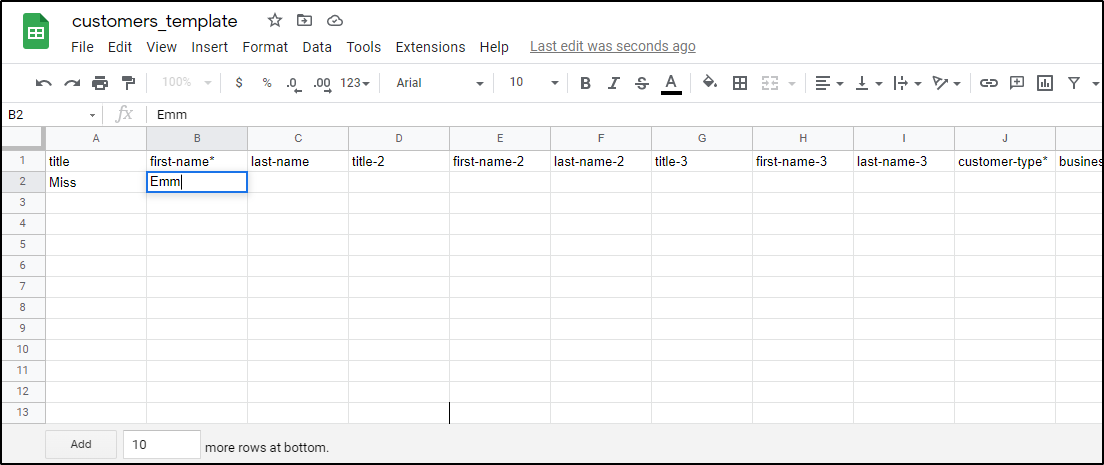Print the spreadsheet using printer icon

(100, 83)
